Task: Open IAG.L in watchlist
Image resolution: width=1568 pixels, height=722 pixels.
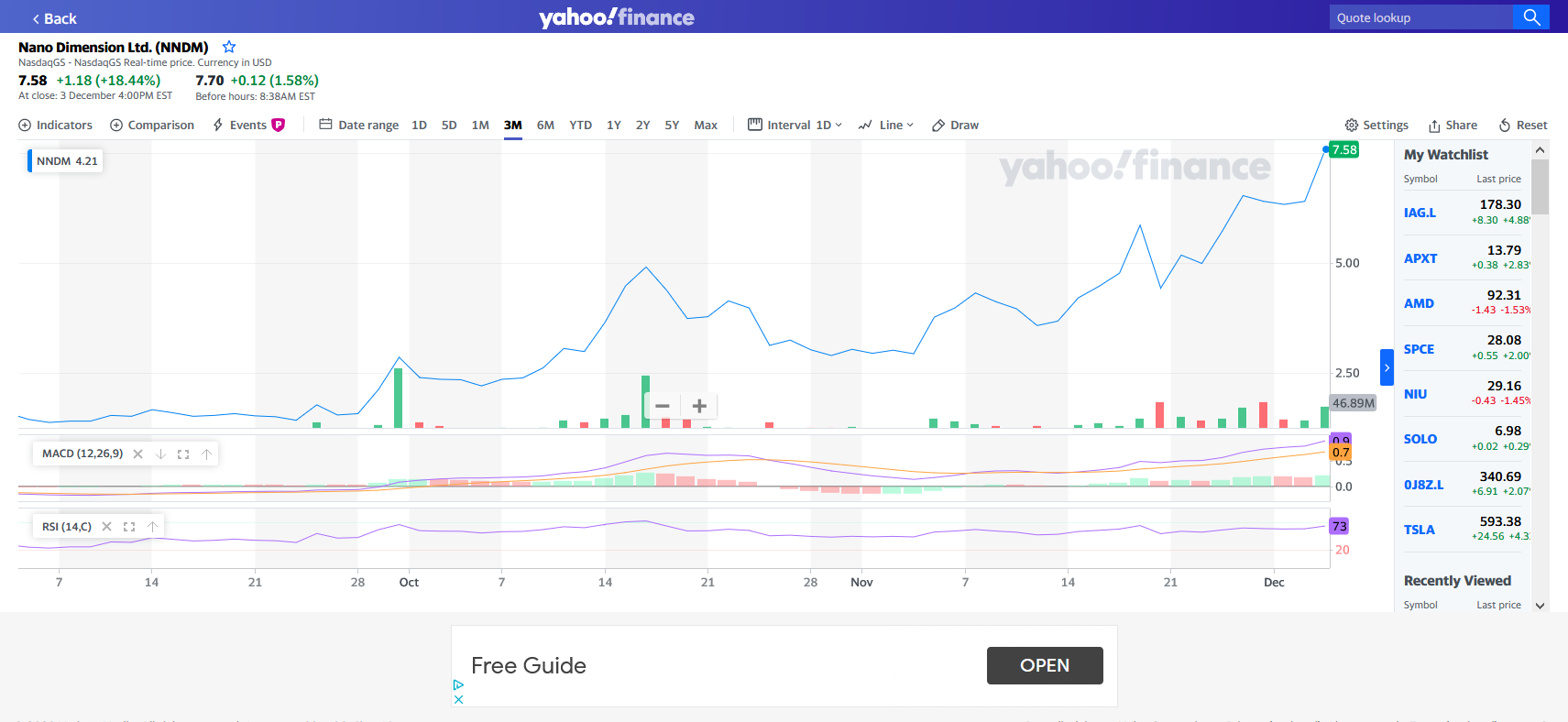Action: click(x=1420, y=213)
